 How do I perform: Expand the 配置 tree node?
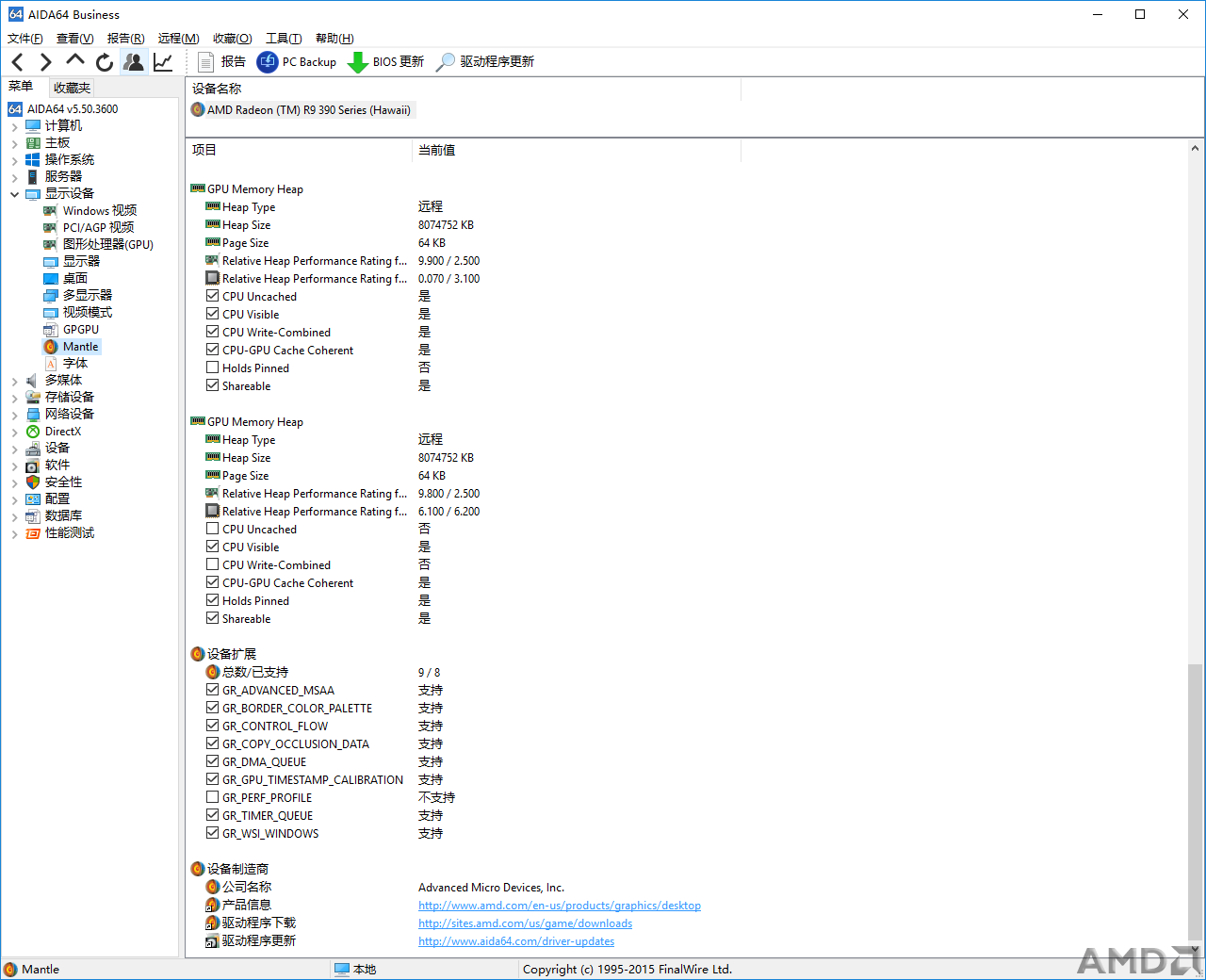point(14,499)
